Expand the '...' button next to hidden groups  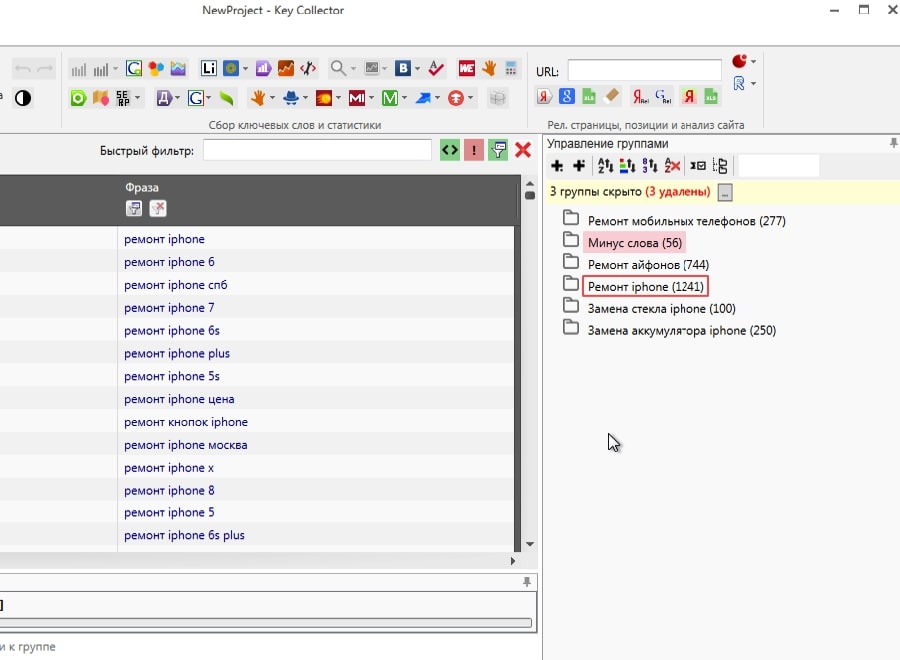coord(725,192)
